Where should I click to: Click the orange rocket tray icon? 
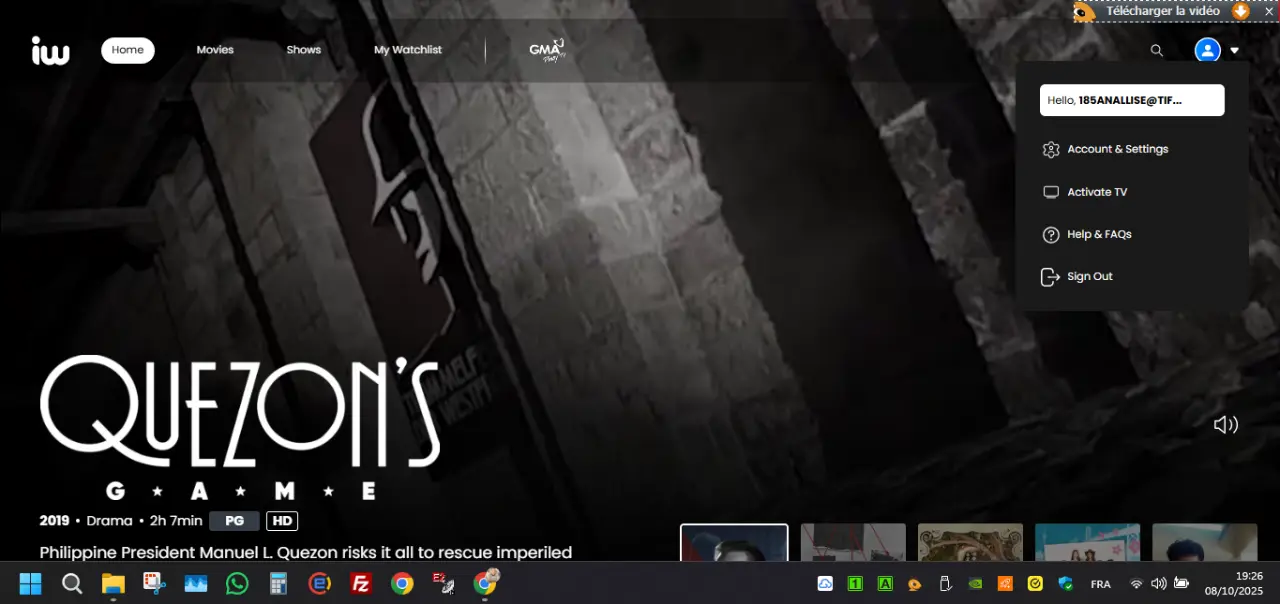point(1005,584)
